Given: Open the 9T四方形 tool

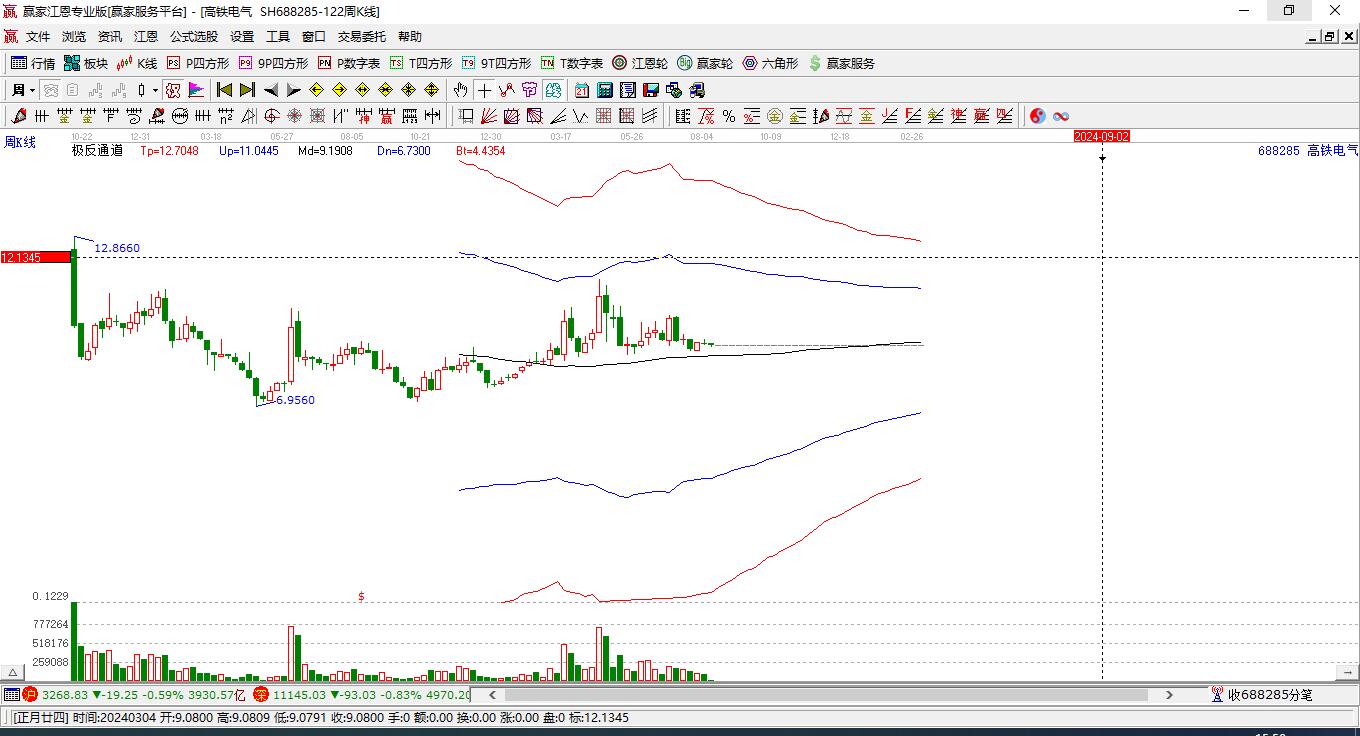Looking at the screenshot, I should click(496, 63).
